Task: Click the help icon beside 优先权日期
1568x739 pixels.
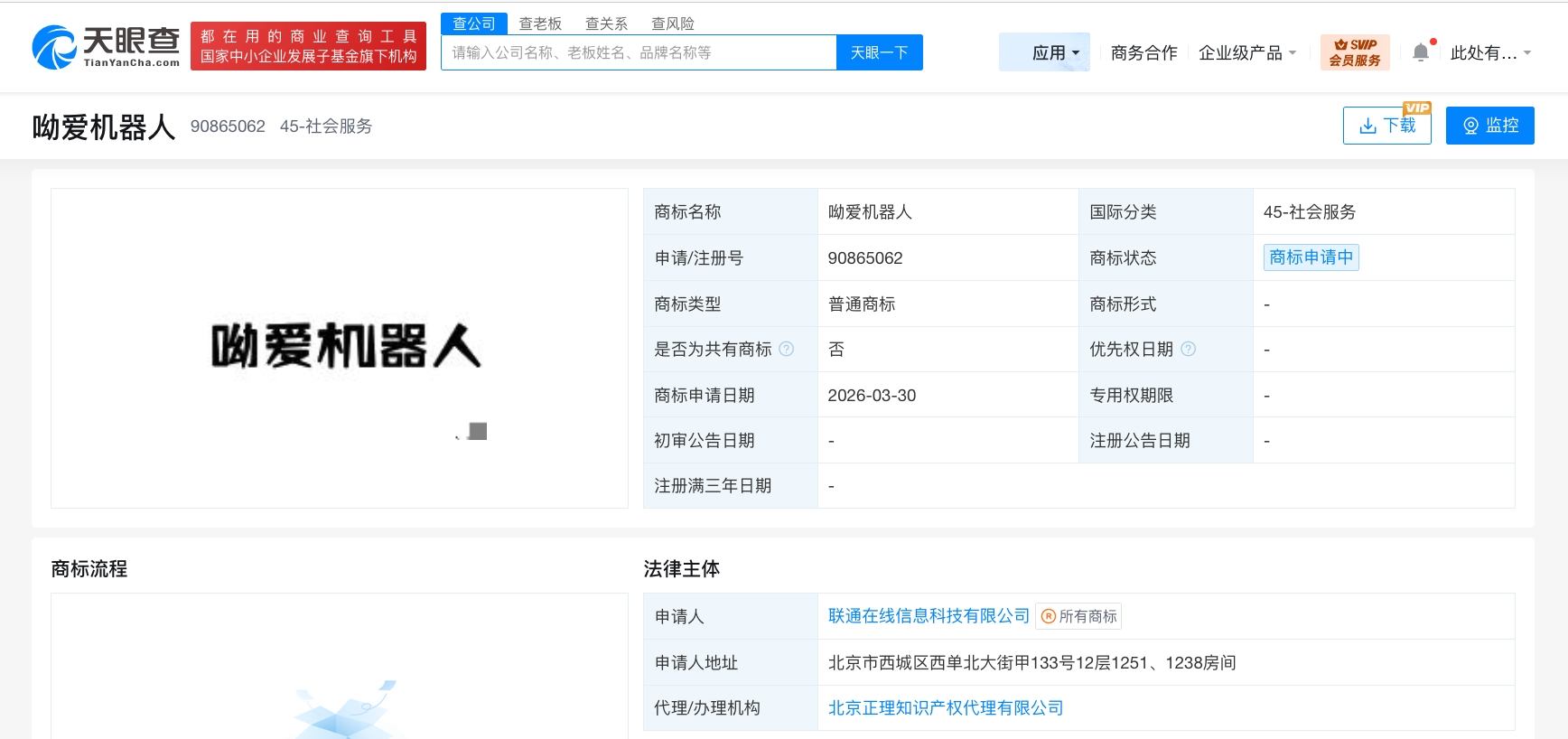Action: tap(1189, 349)
